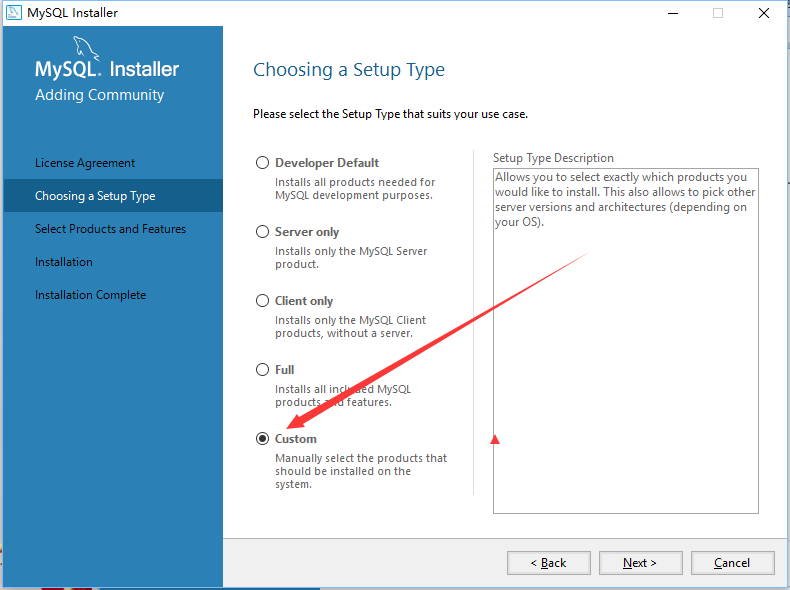
Task: Click the MySQL dolphin logo
Action: [x=86, y=48]
